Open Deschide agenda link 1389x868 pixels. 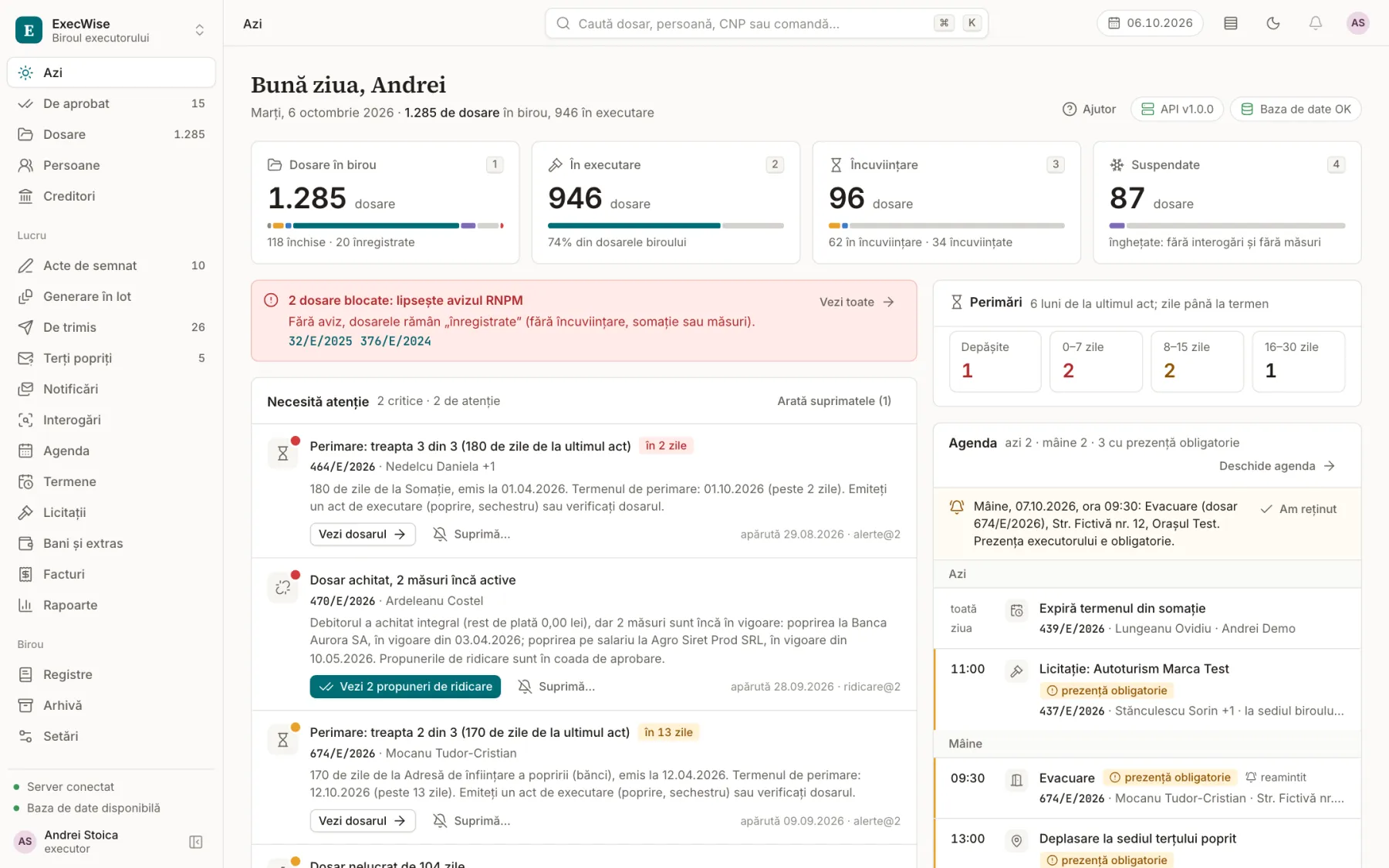[x=1277, y=466]
